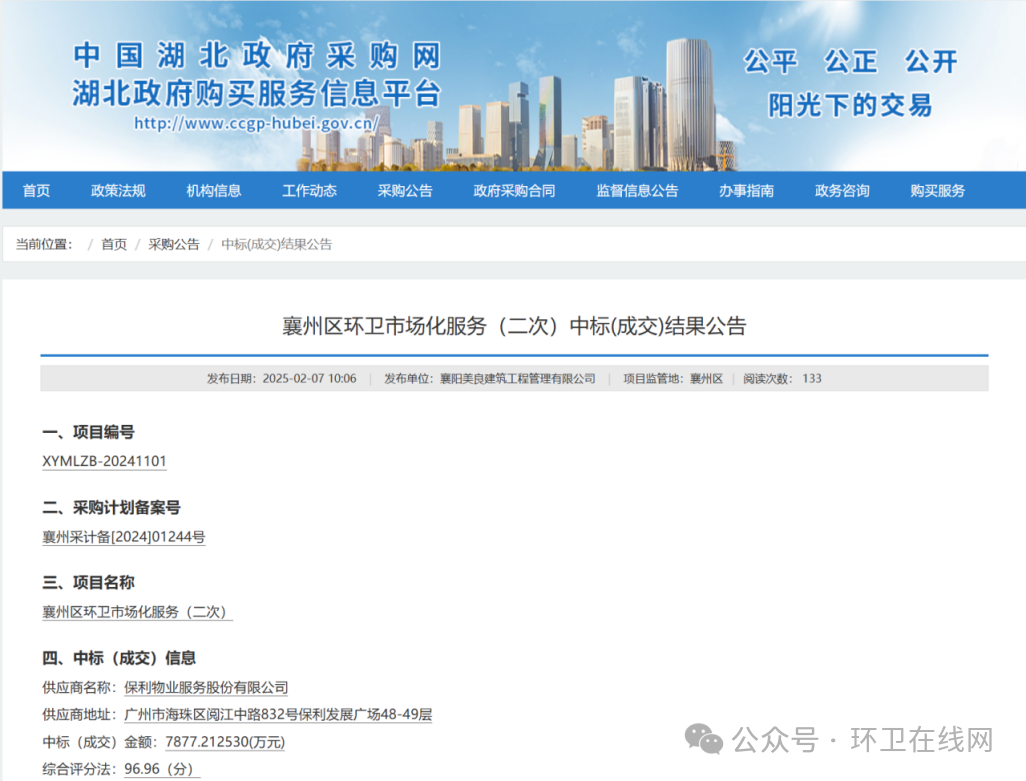This screenshot has height=781, width=1026.
Task: Open the 监督信息公告 menu item
Action: click(x=637, y=190)
